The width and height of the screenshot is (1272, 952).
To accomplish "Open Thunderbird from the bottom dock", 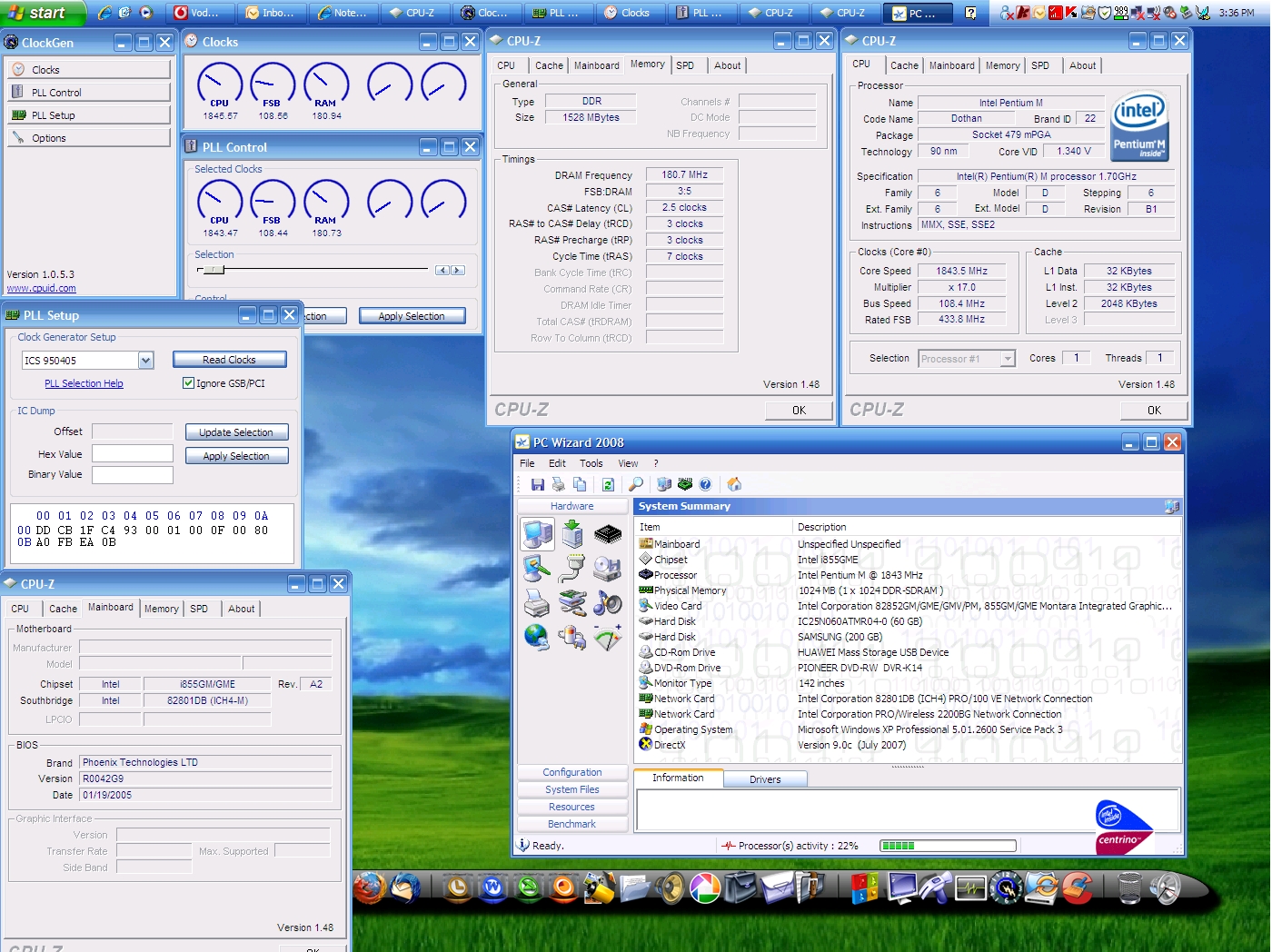I will click(x=406, y=887).
